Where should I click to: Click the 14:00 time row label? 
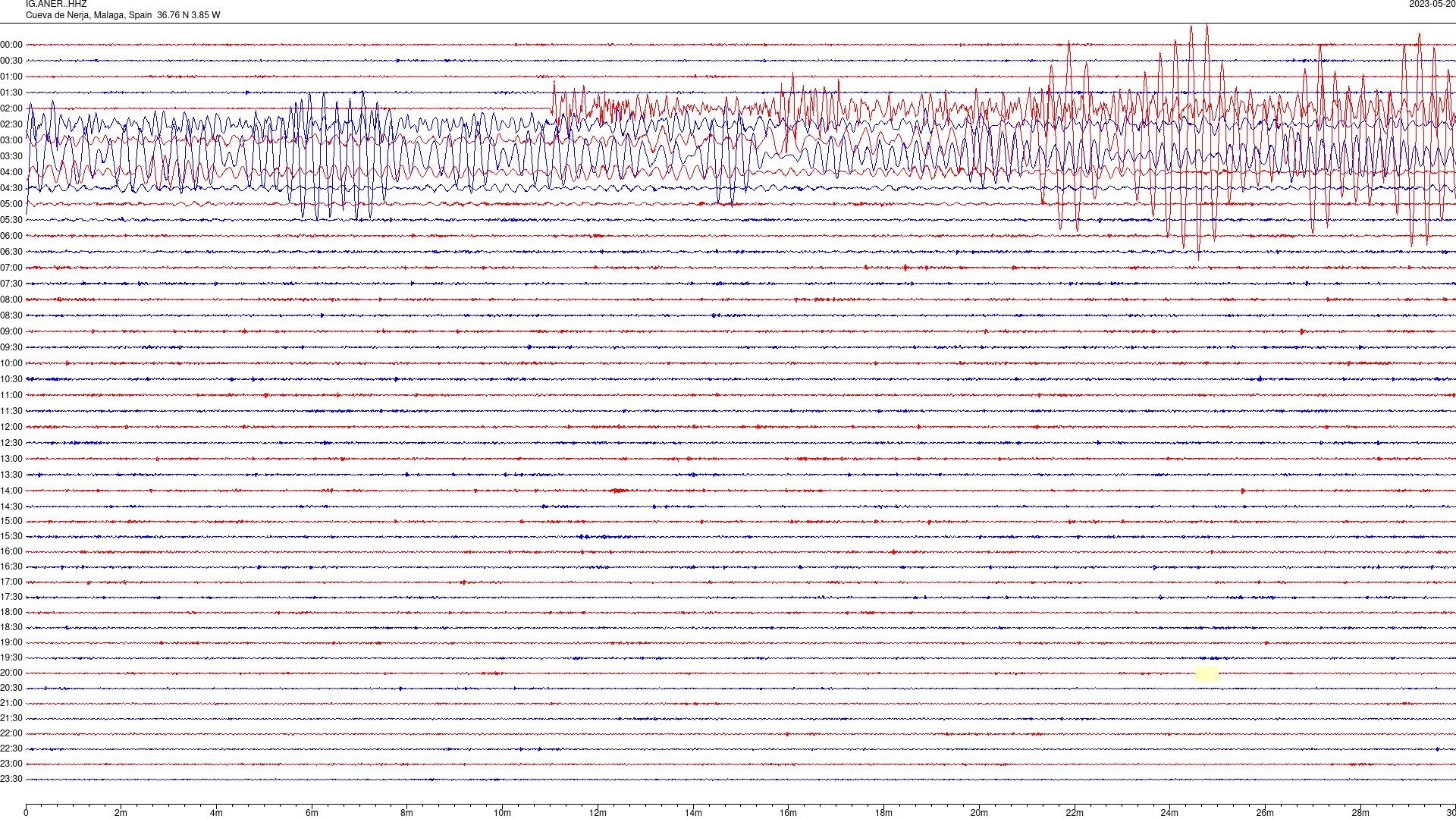click(x=11, y=491)
